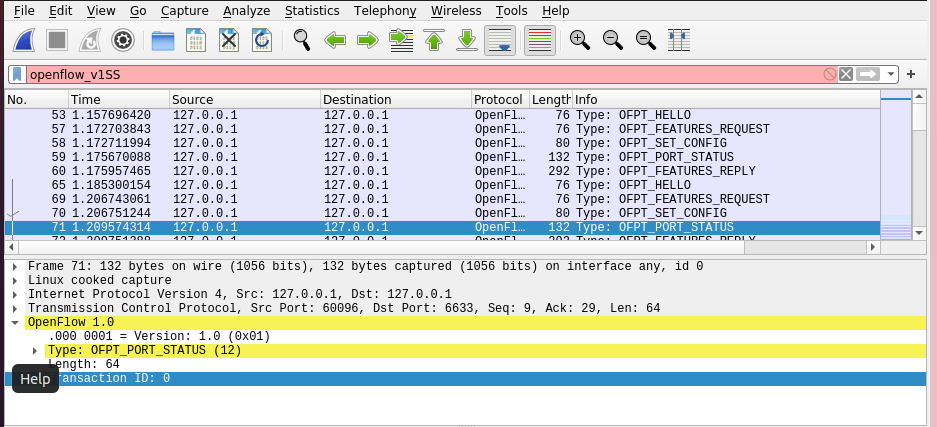The height and width of the screenshot is (427, 937).
Task: Expand the Type: OFPT_PORT_STATUS field
Action: click(36, 351)
